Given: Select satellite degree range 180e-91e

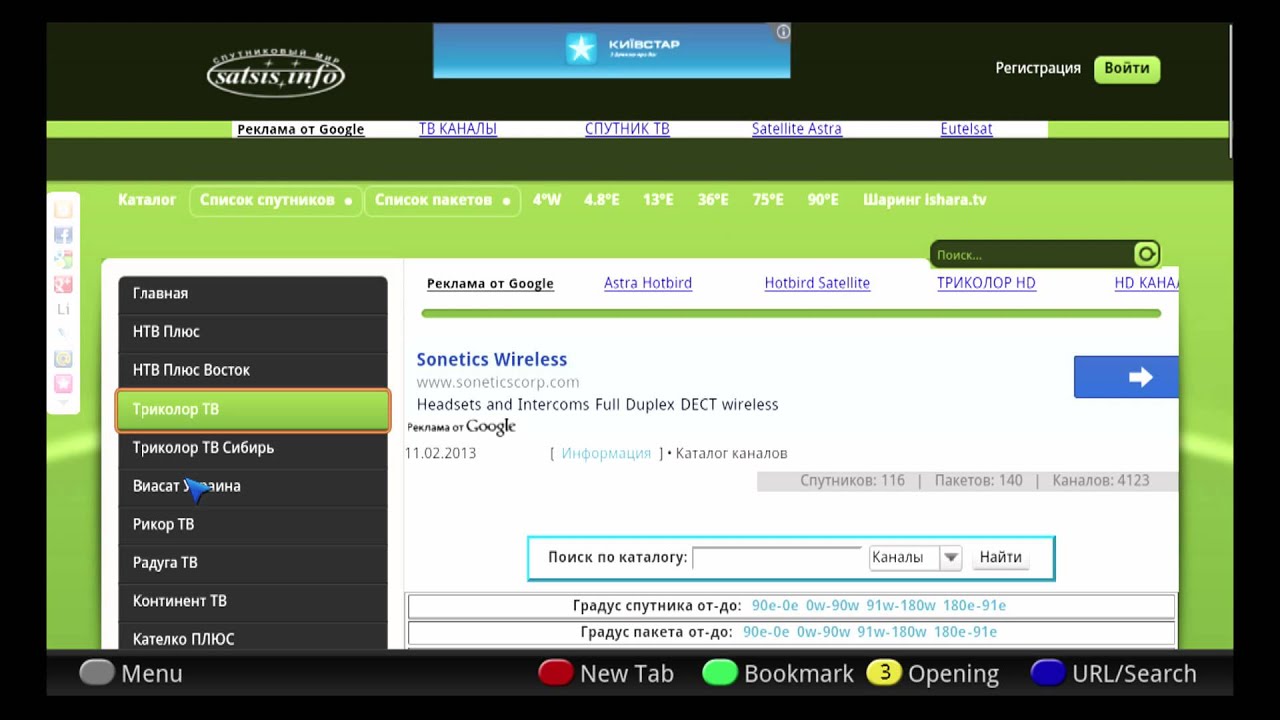Looking at the screenshot, I should coord(975,606).
